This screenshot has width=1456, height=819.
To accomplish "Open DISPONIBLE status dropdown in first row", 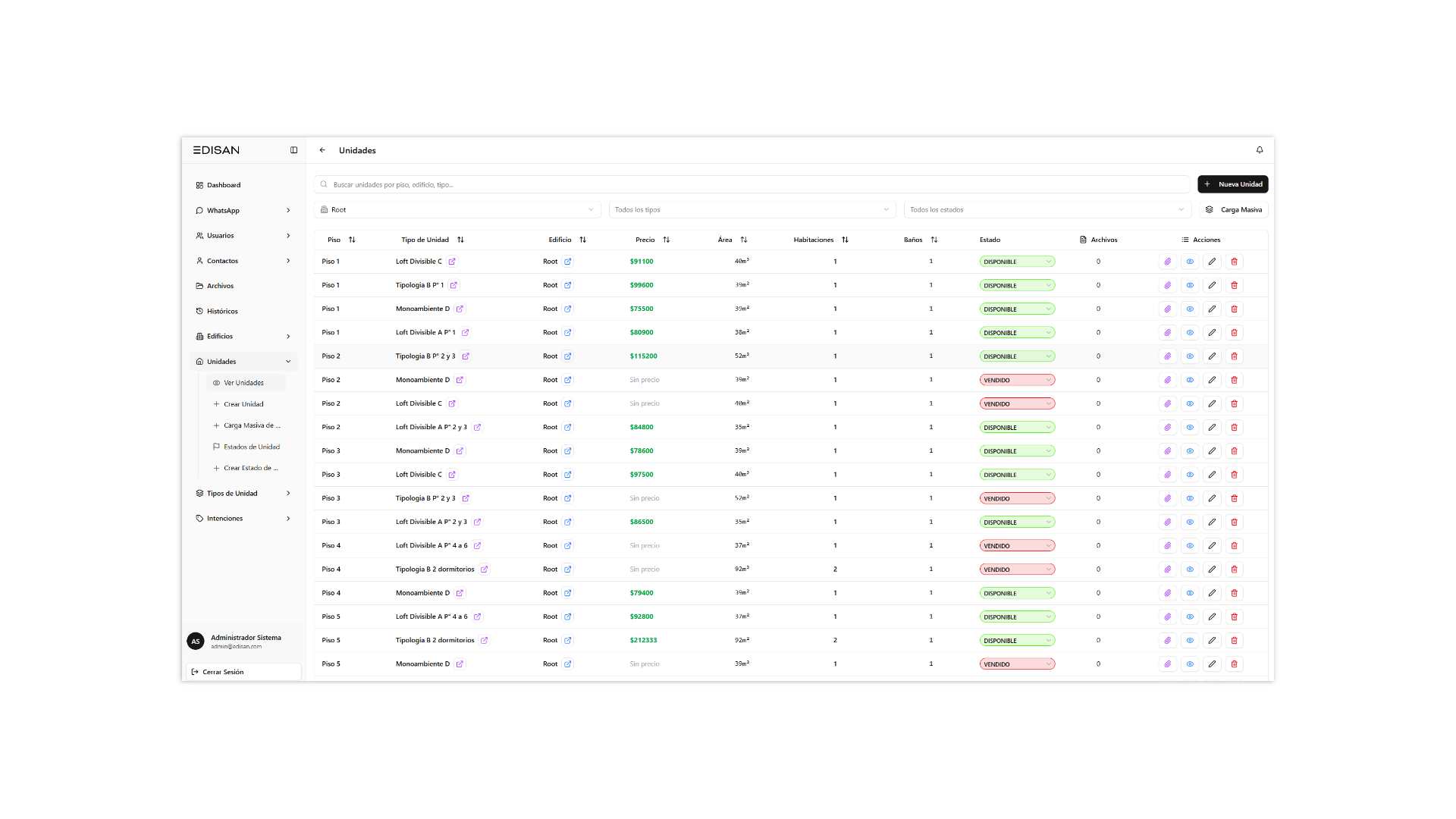I will [1017, 262].
